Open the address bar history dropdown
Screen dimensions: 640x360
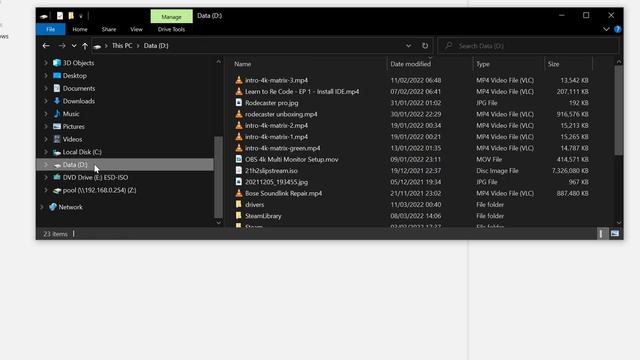(x=409, y=46)
